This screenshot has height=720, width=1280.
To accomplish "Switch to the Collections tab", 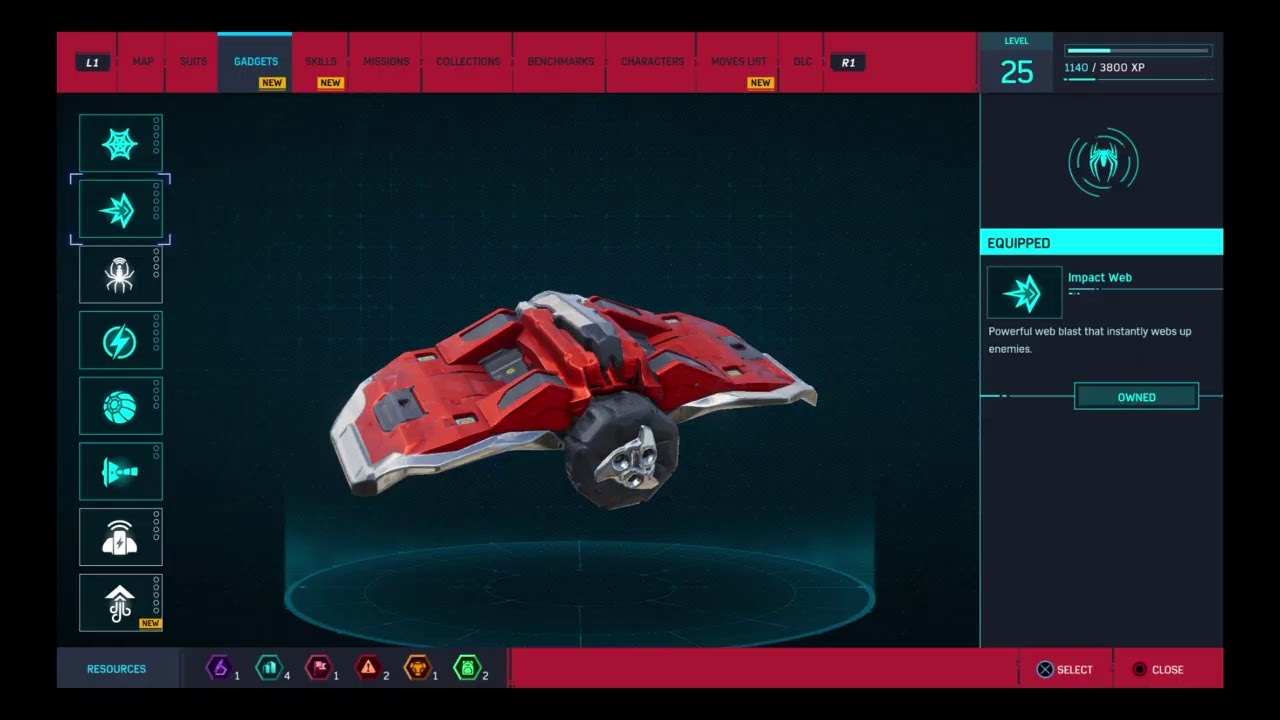I will [x=468, y=62].
